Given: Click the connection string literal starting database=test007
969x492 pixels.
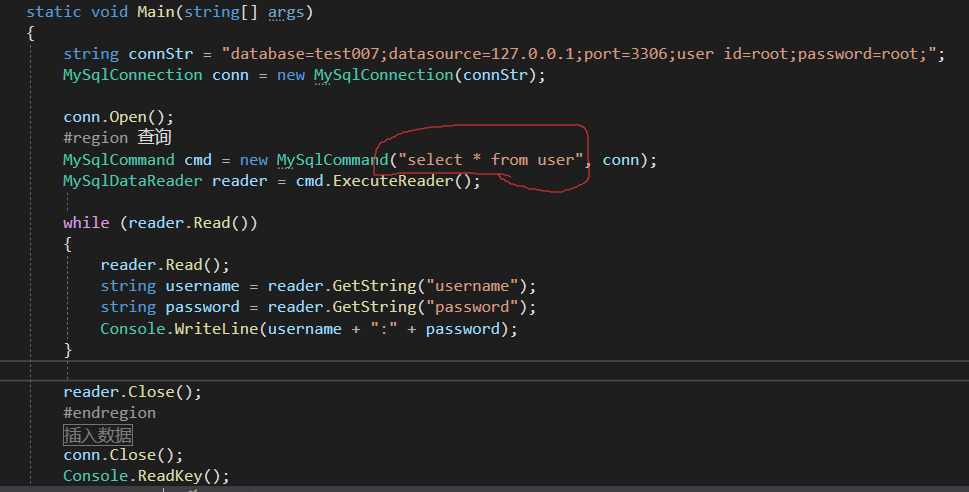Looking at the screenshot, I should (578, 54).
